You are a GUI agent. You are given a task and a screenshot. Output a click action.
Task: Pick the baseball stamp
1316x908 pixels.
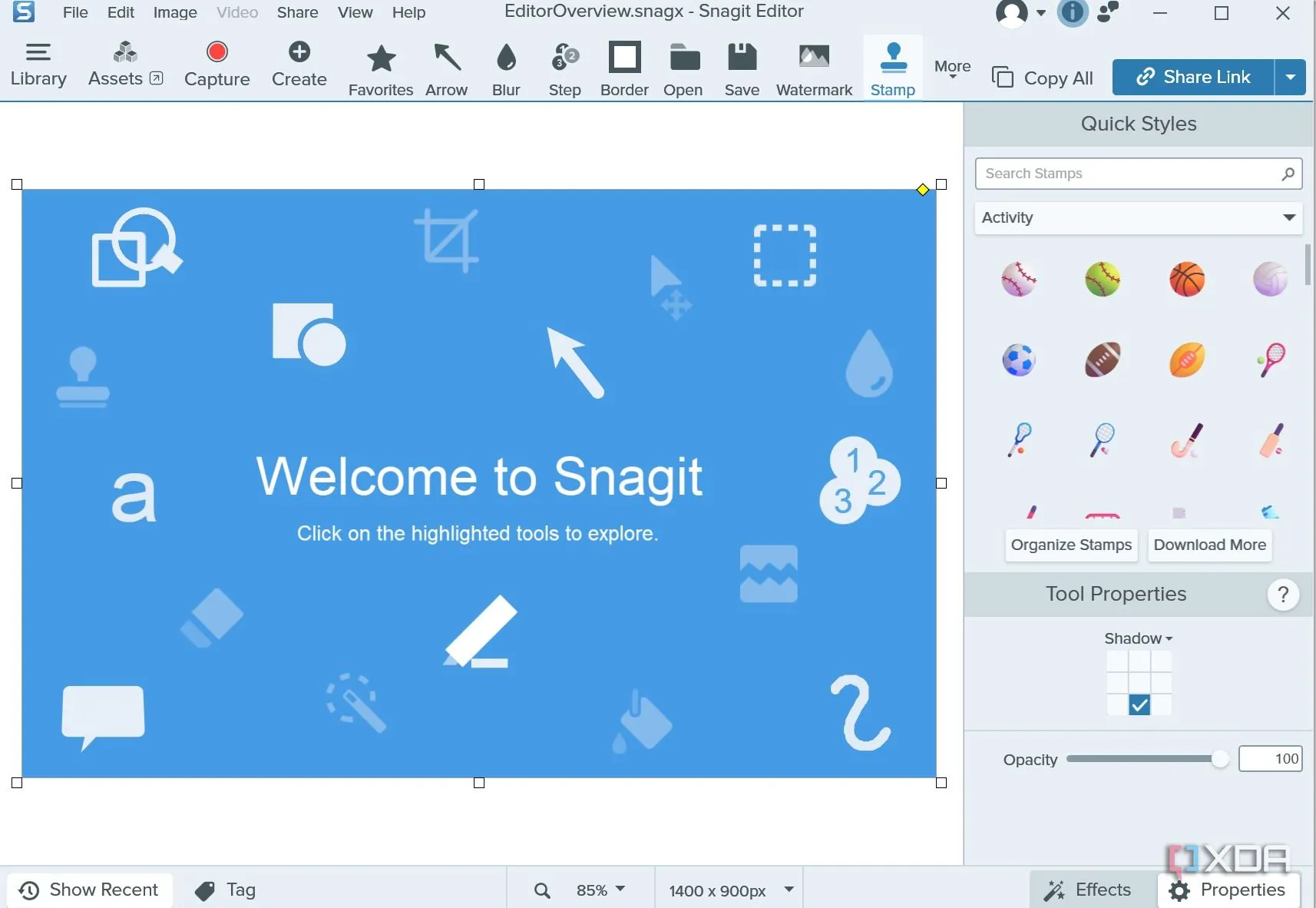[1019, 280]
